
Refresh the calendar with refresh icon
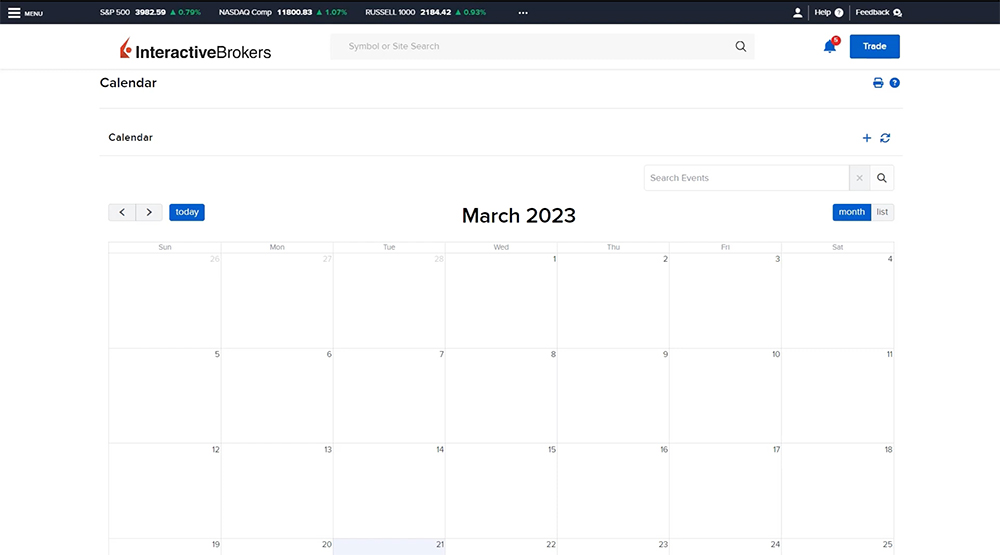point(885,138)
